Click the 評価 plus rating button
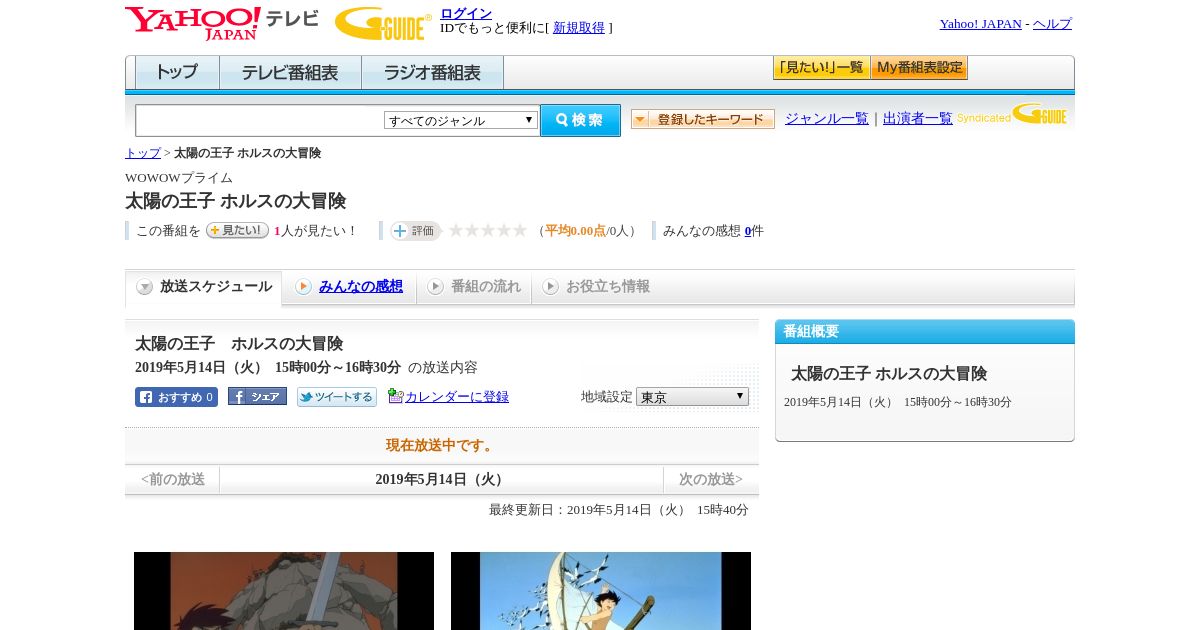1200x630 pixels. pyautogui.click(x=416, y=231)
